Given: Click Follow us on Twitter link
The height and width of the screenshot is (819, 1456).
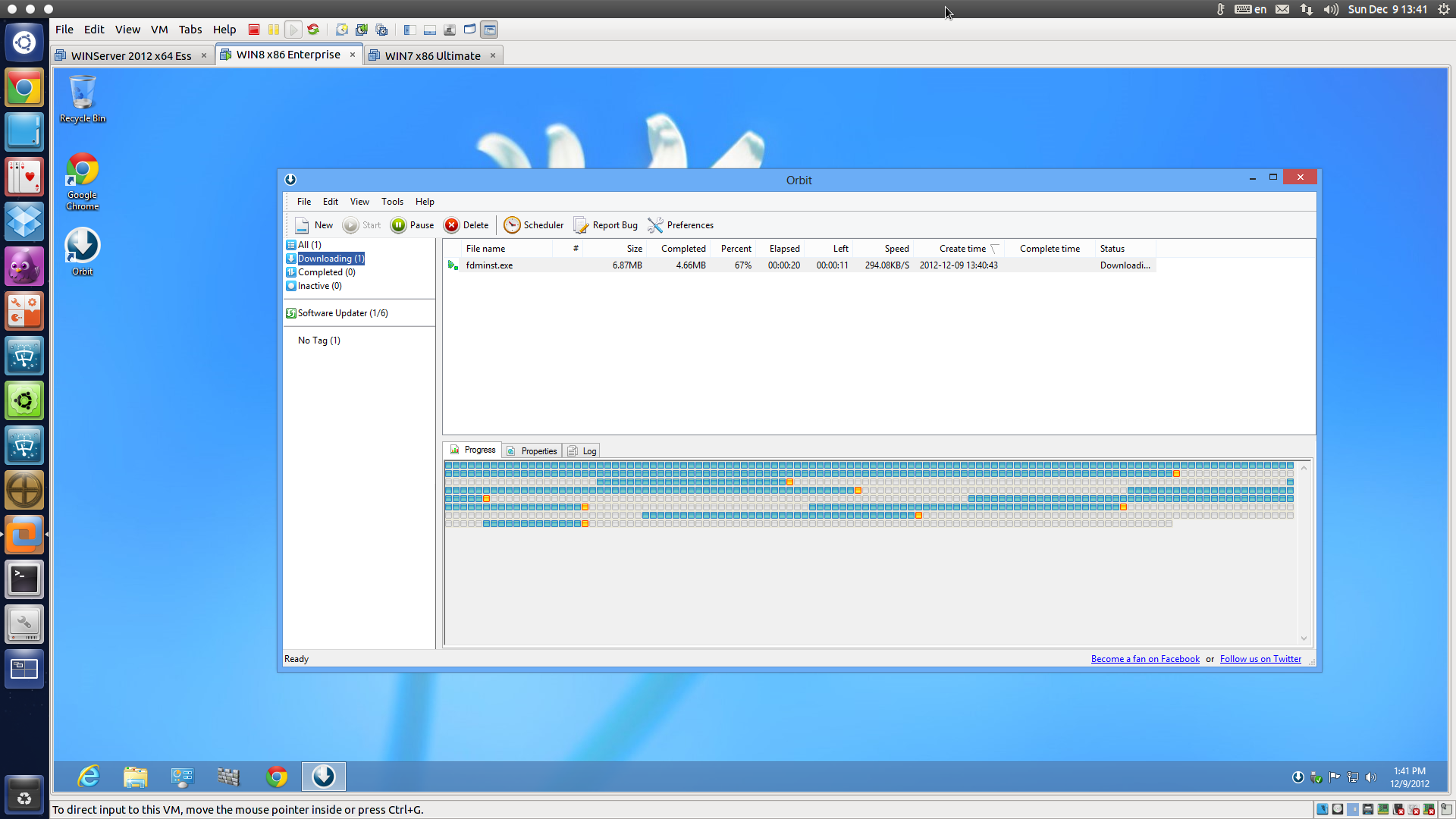Looking at the screenshot, I should coord(1260,659).
